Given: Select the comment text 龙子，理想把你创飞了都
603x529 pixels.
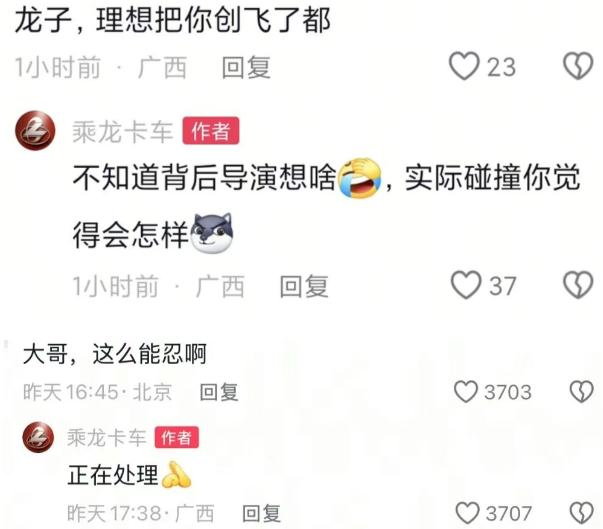Looking at the screenshot, I should [x=173, y=20].
